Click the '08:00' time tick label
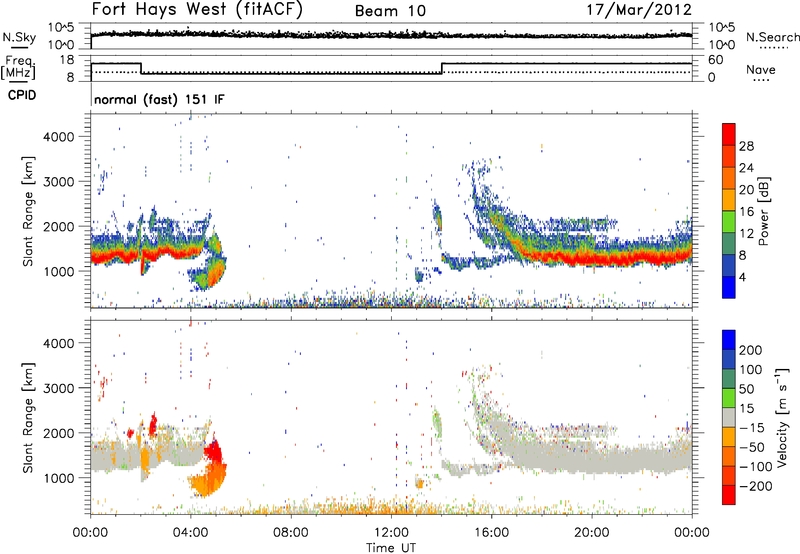800x554 pixels. tap(291, 533)
